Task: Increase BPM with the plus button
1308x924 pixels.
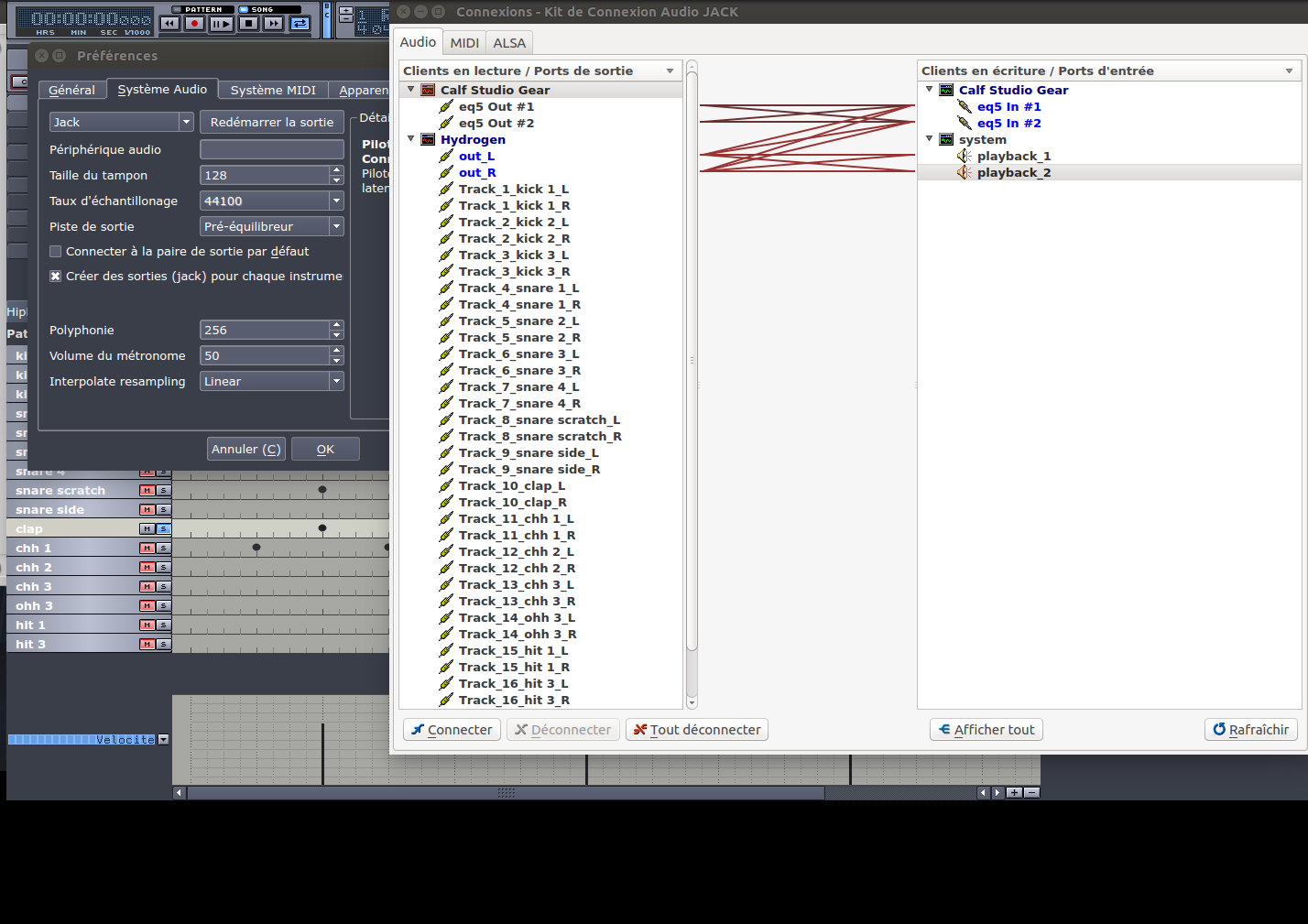Action: click(346, 11)
